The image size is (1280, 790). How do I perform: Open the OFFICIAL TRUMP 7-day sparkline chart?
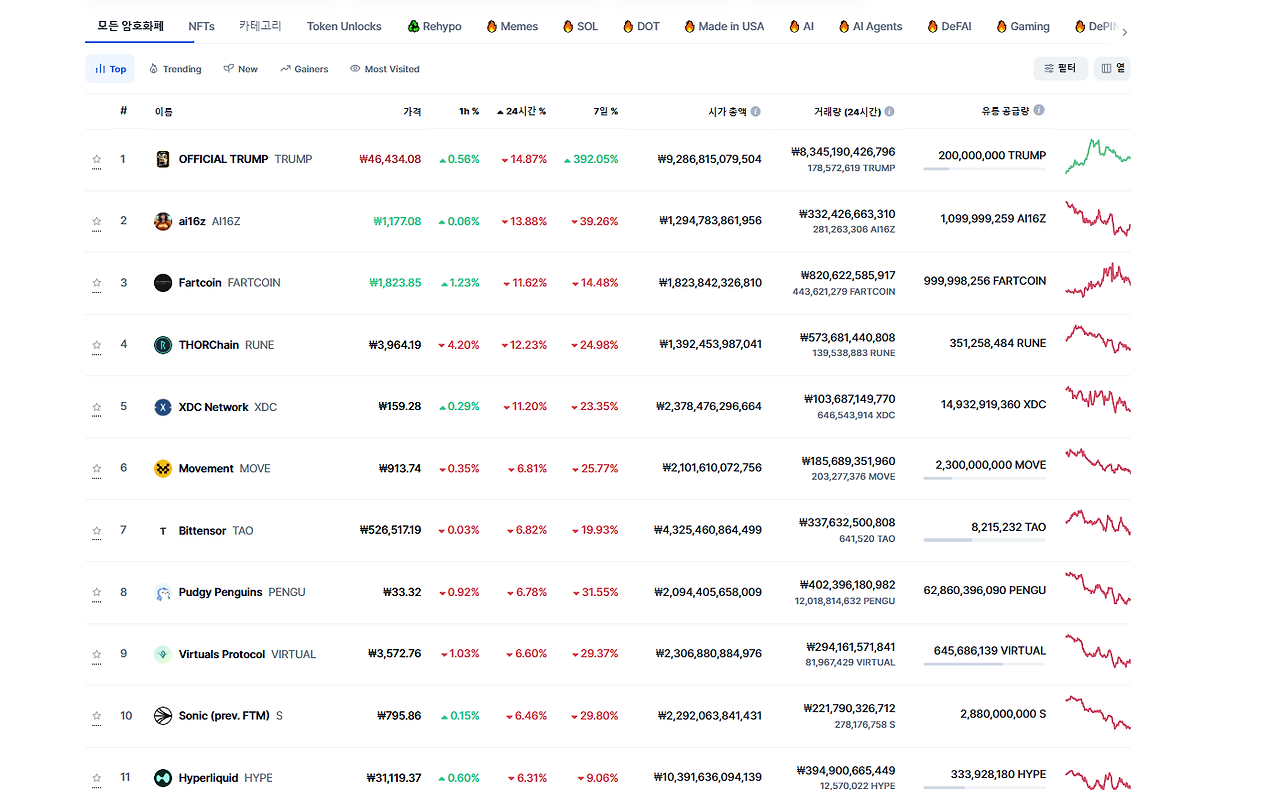pos(1098,157)
